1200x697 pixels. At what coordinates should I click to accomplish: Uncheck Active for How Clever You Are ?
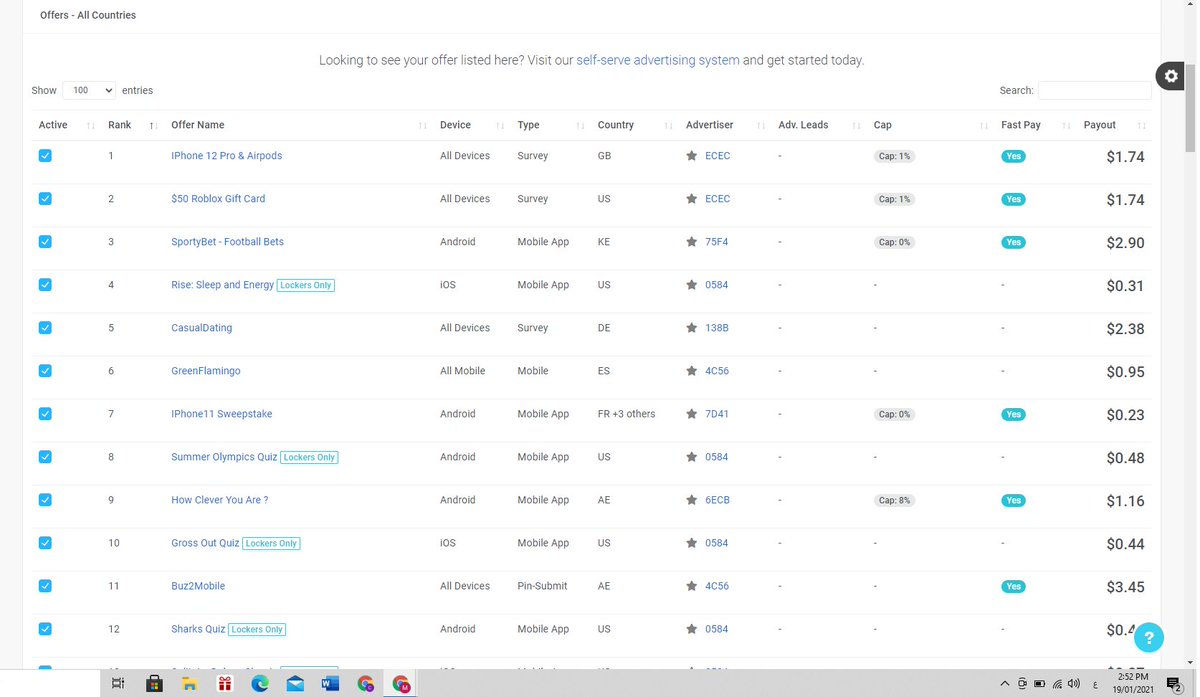tap(45, 500)
